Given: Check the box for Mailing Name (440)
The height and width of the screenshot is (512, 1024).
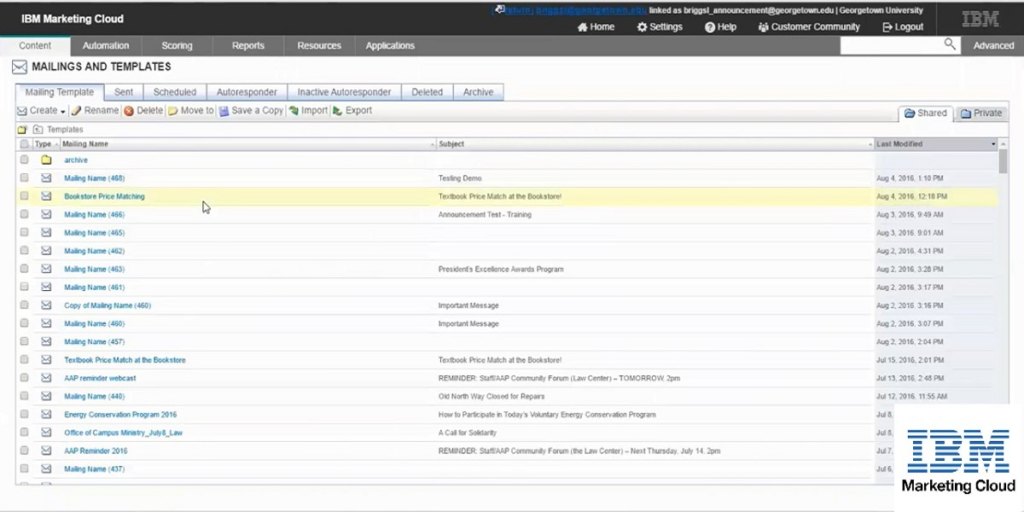Looking at the screenshot, I should point(24,396).
